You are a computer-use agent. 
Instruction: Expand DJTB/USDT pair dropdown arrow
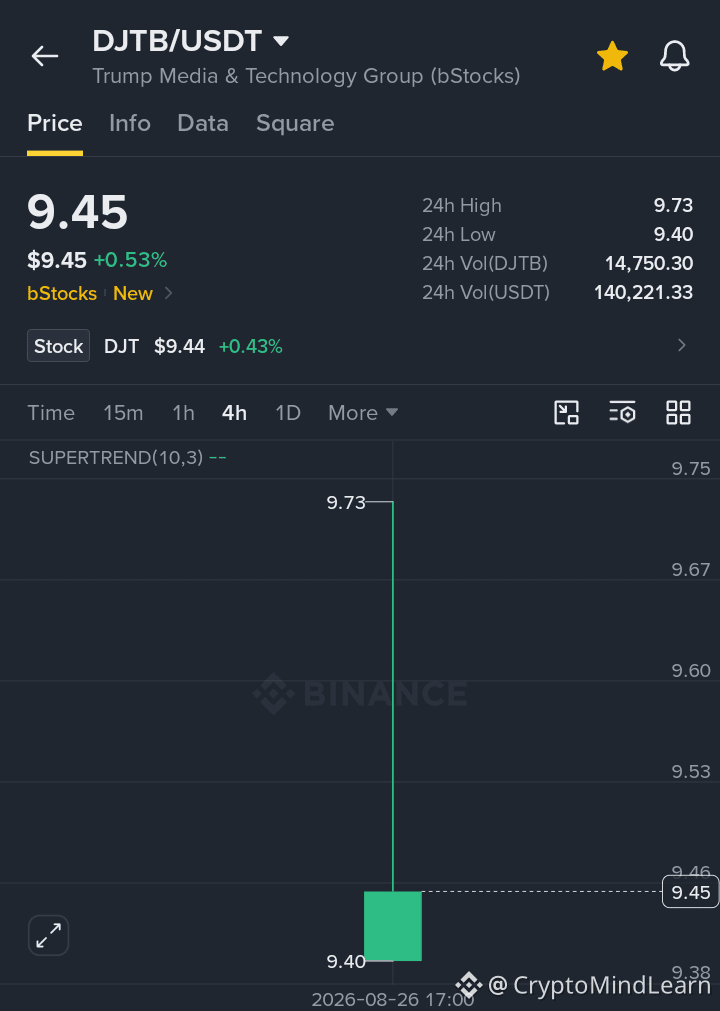(x=280, y=41)
